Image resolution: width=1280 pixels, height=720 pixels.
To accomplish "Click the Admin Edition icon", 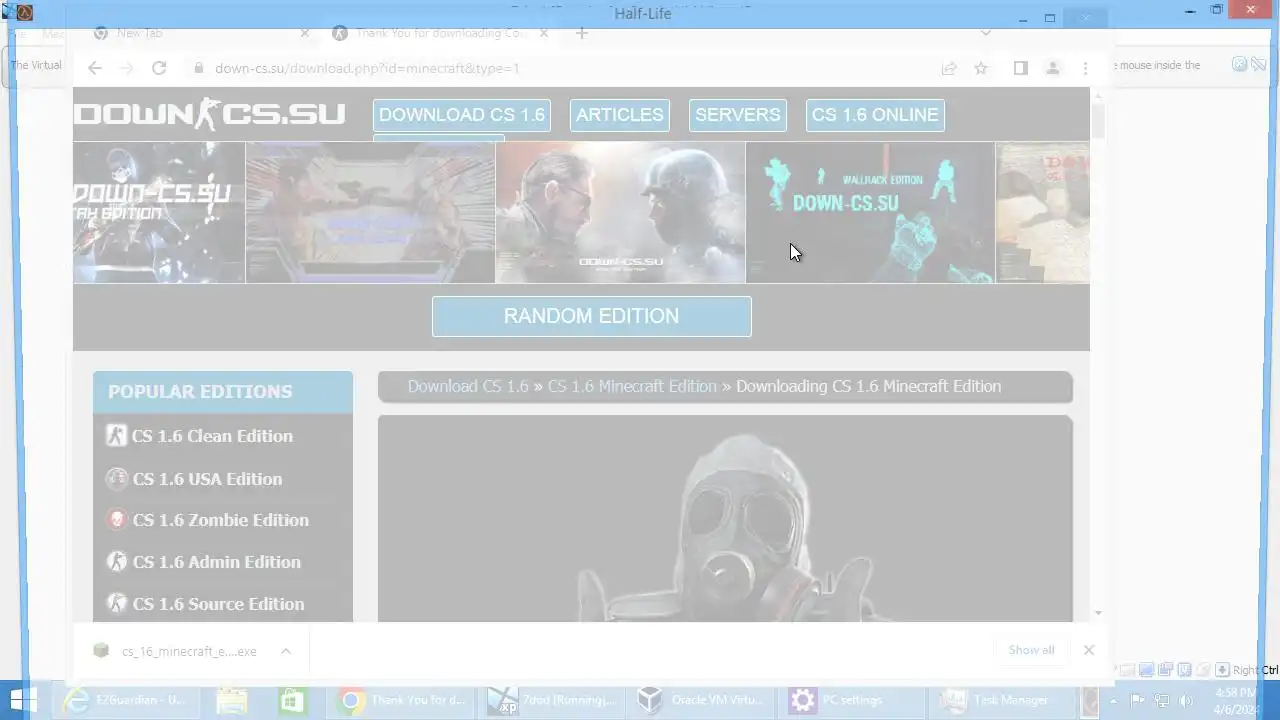I will point(117,562).
